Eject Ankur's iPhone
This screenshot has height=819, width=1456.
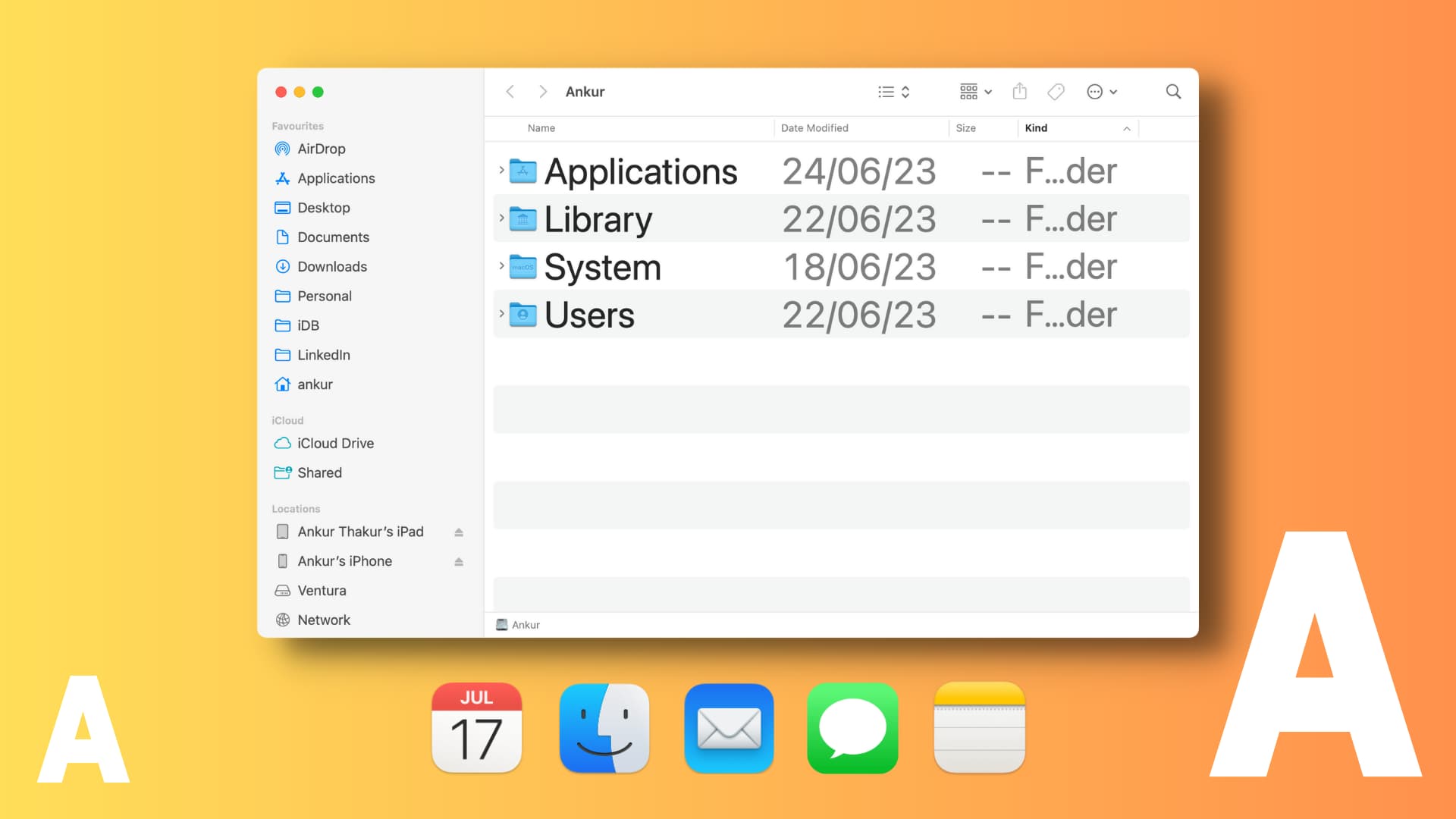coord(459,562)
